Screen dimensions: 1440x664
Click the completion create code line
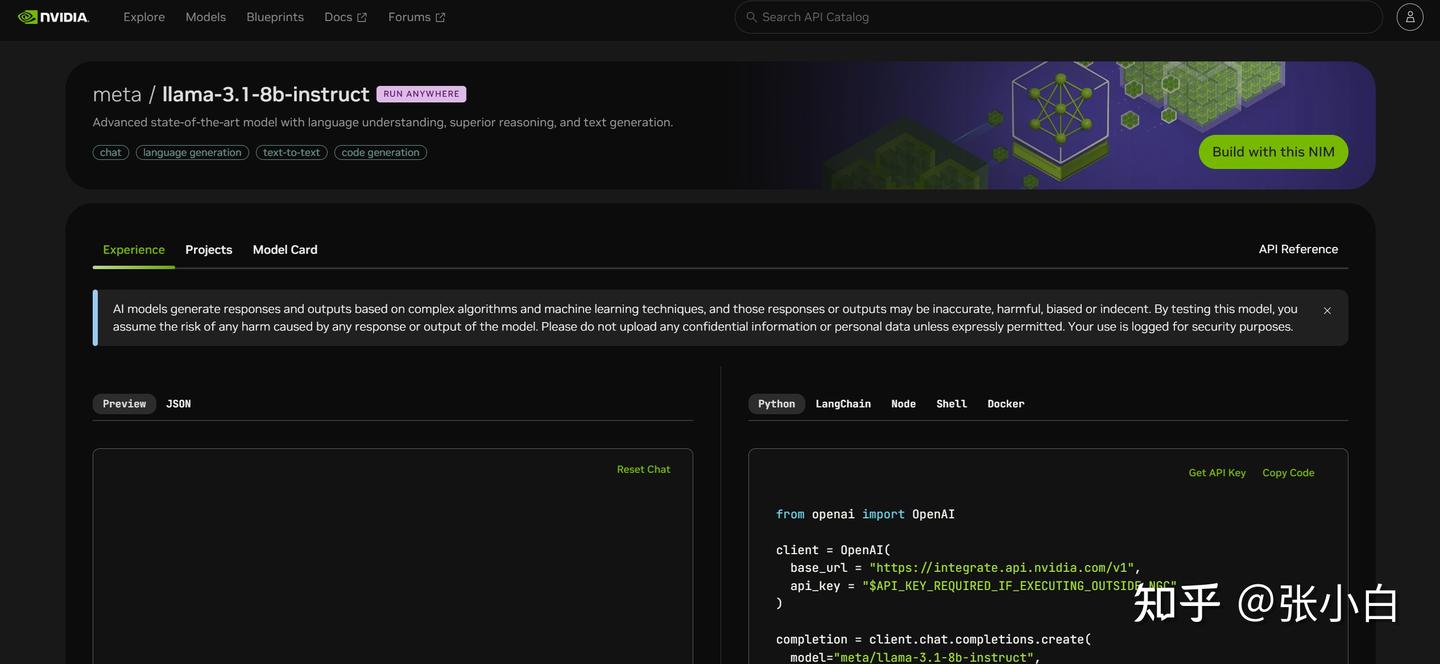(x=933, y=640)
